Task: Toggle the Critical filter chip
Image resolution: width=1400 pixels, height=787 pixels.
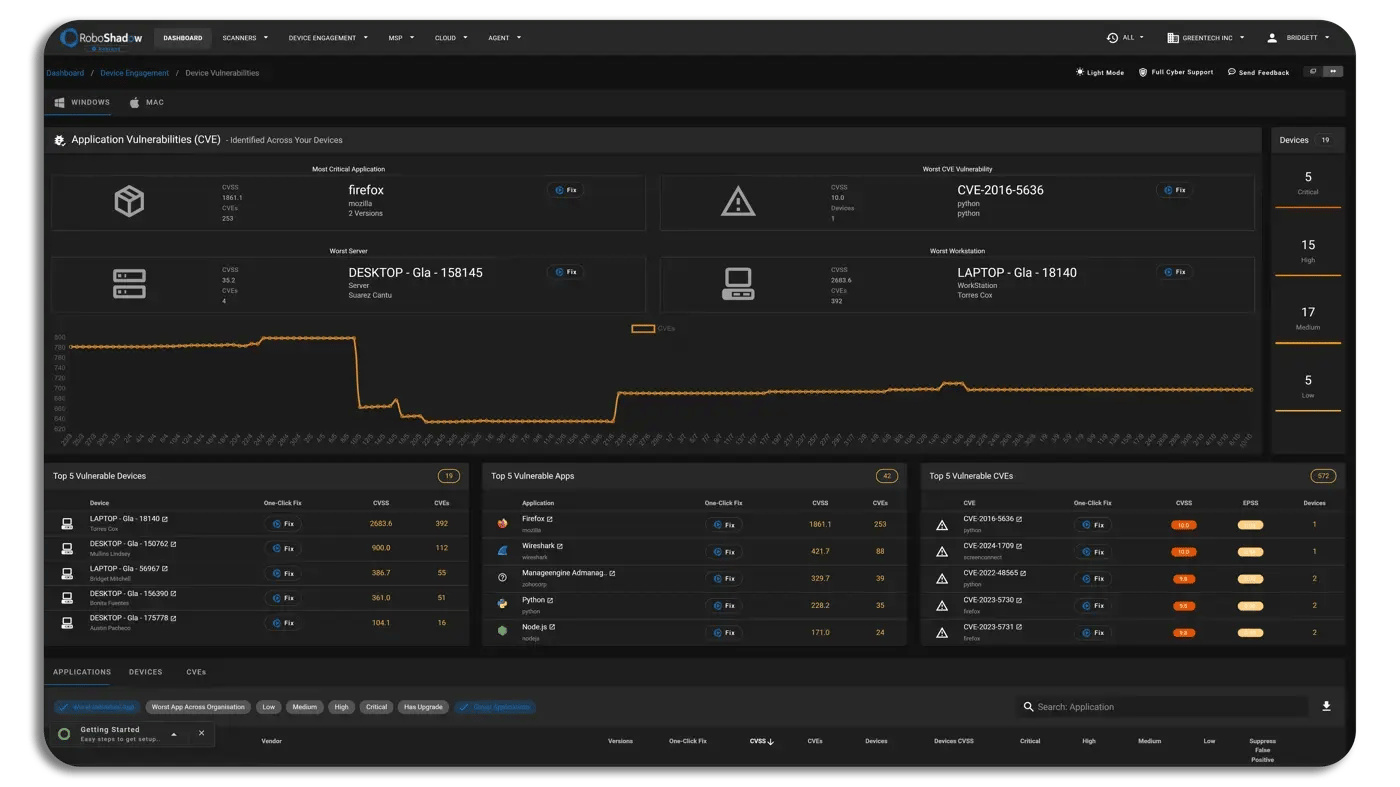Action: tap(376, 707)
